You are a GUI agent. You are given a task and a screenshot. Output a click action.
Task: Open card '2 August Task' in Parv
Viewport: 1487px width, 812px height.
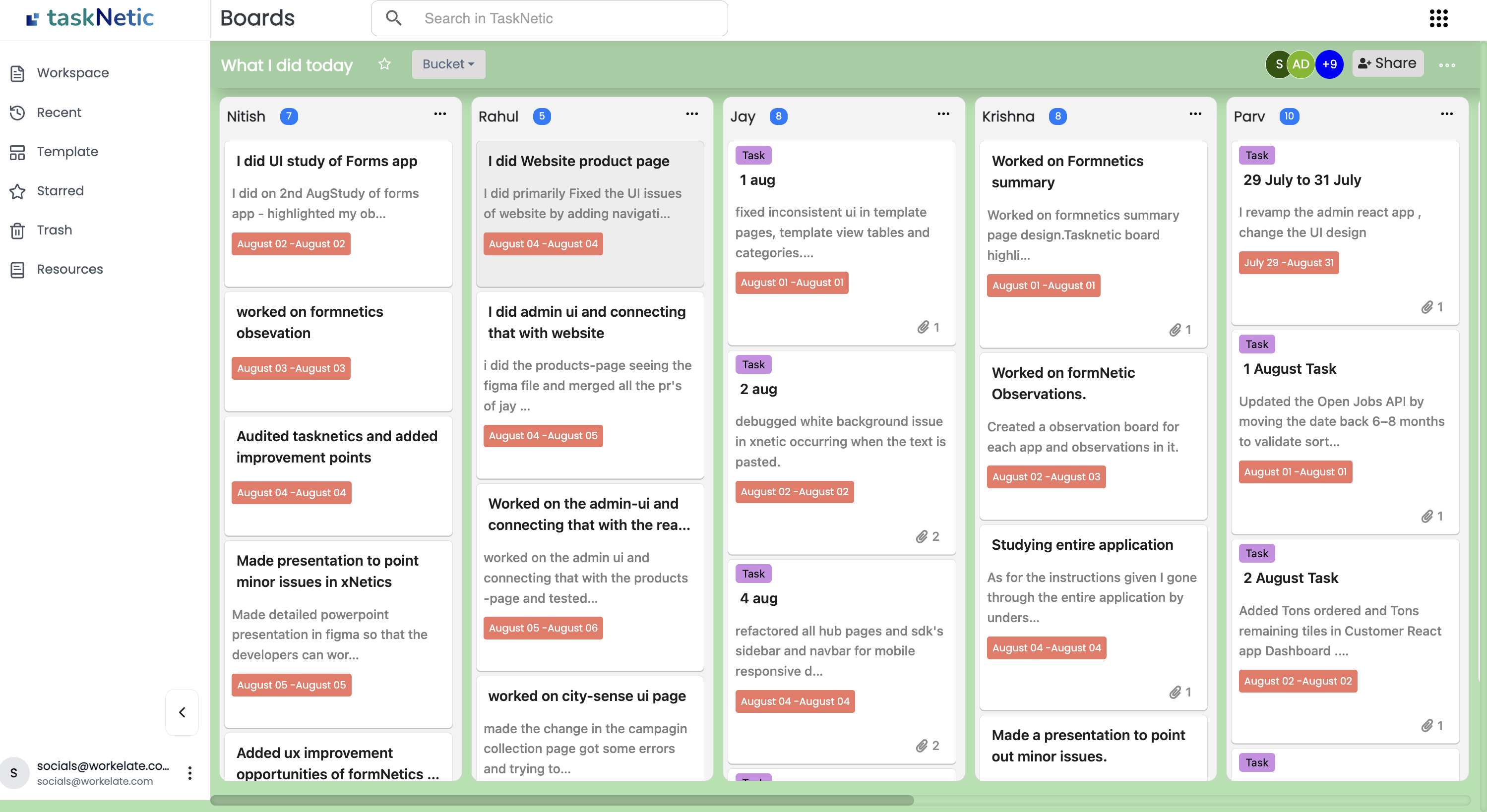[x=1345, y=642]
